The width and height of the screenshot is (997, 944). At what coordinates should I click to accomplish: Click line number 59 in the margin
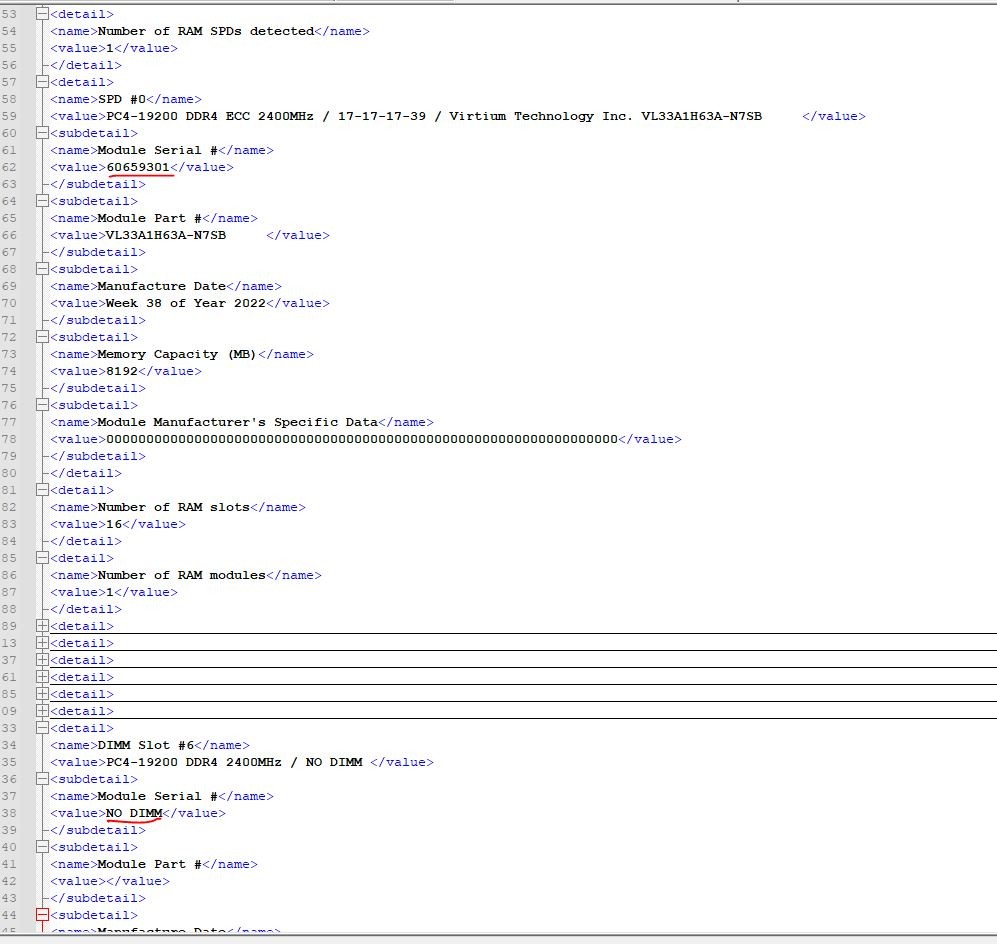tap(9, 116)
